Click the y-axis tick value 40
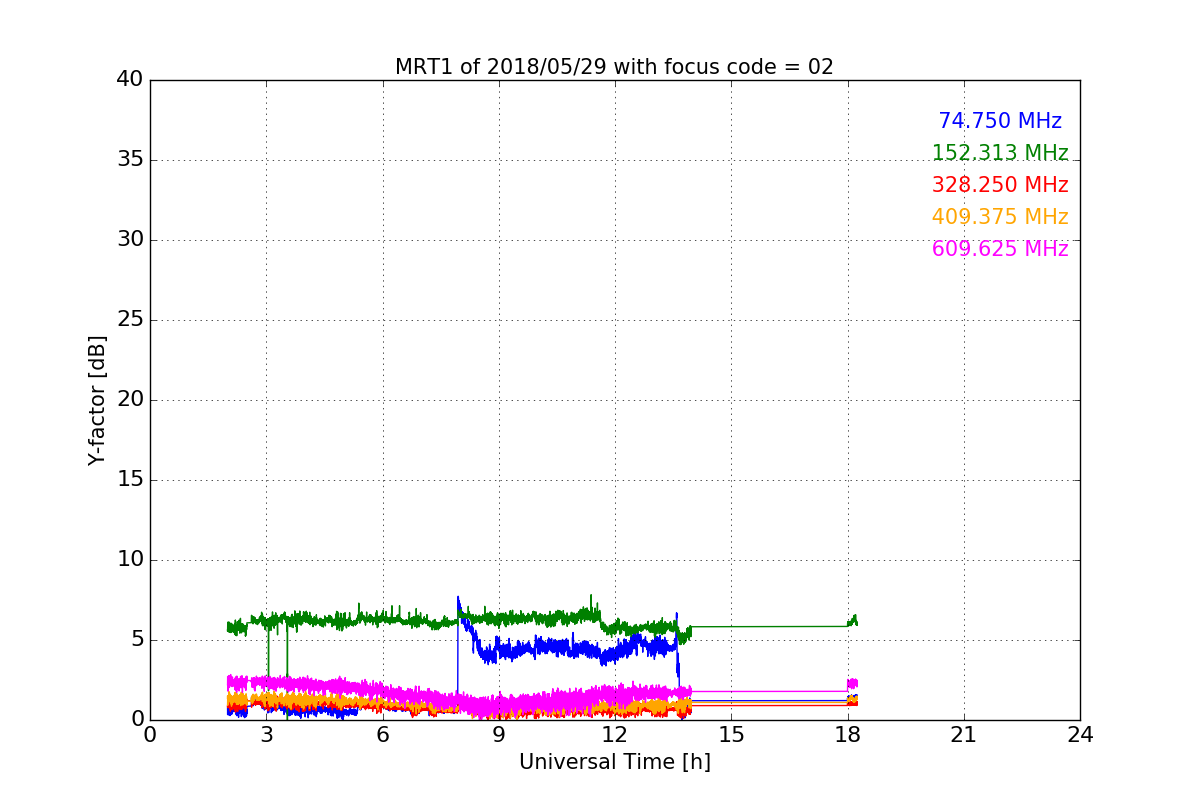Screen dimensions: 1200x800 click(x=130, y=80)
